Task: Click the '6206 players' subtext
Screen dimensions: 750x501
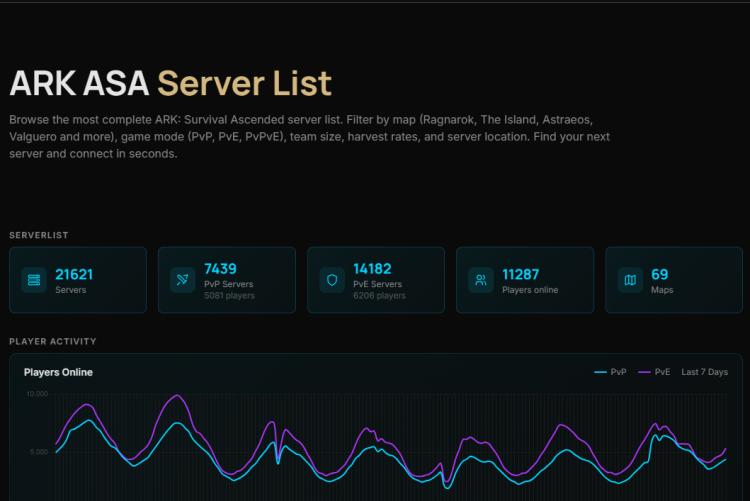Action: [x=379, y=296]
